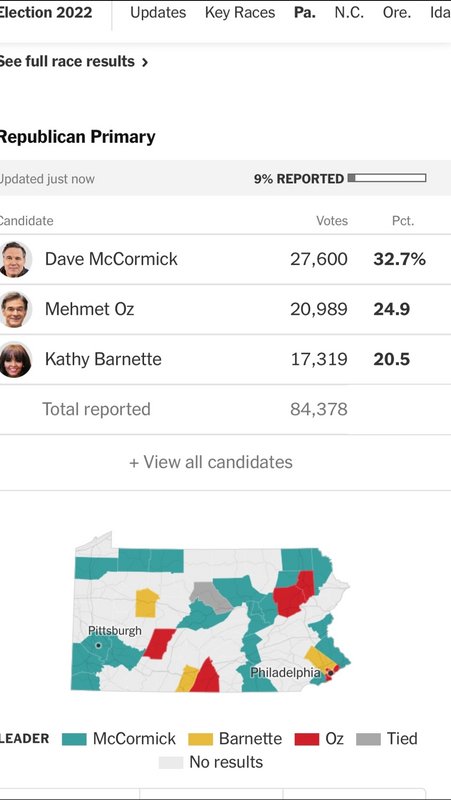Image resolution: width=451 pixels, height=800 pixels.
Task: Click the Election 2022 header title
Action: click(46, 12)
